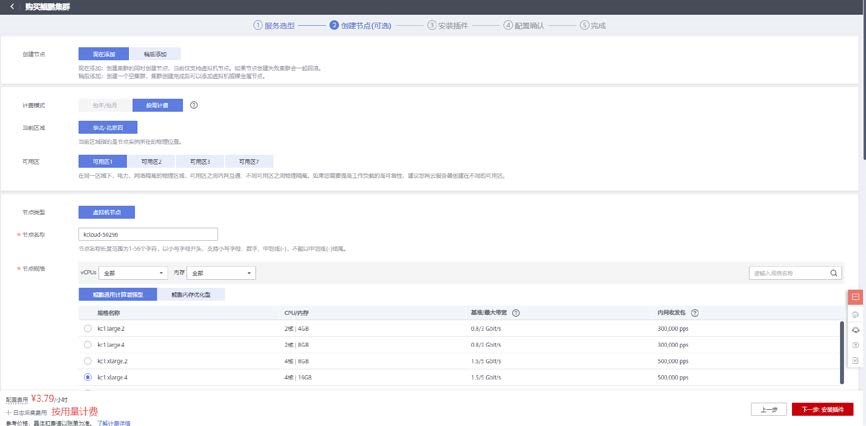
Task: Select 包年/包月 billing mode
Action: coord(105,105)
